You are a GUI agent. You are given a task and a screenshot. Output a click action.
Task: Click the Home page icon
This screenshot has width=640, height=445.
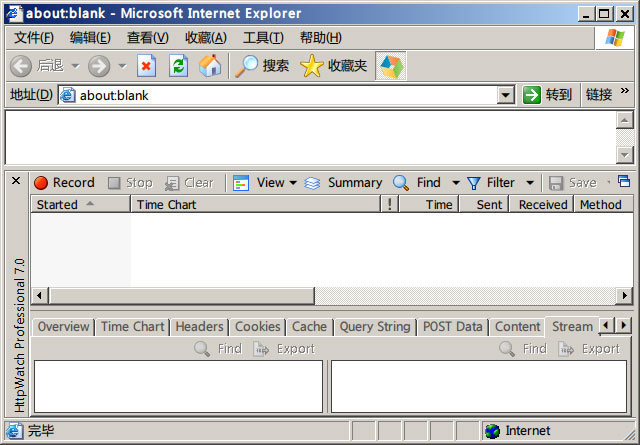click(210, 66)
